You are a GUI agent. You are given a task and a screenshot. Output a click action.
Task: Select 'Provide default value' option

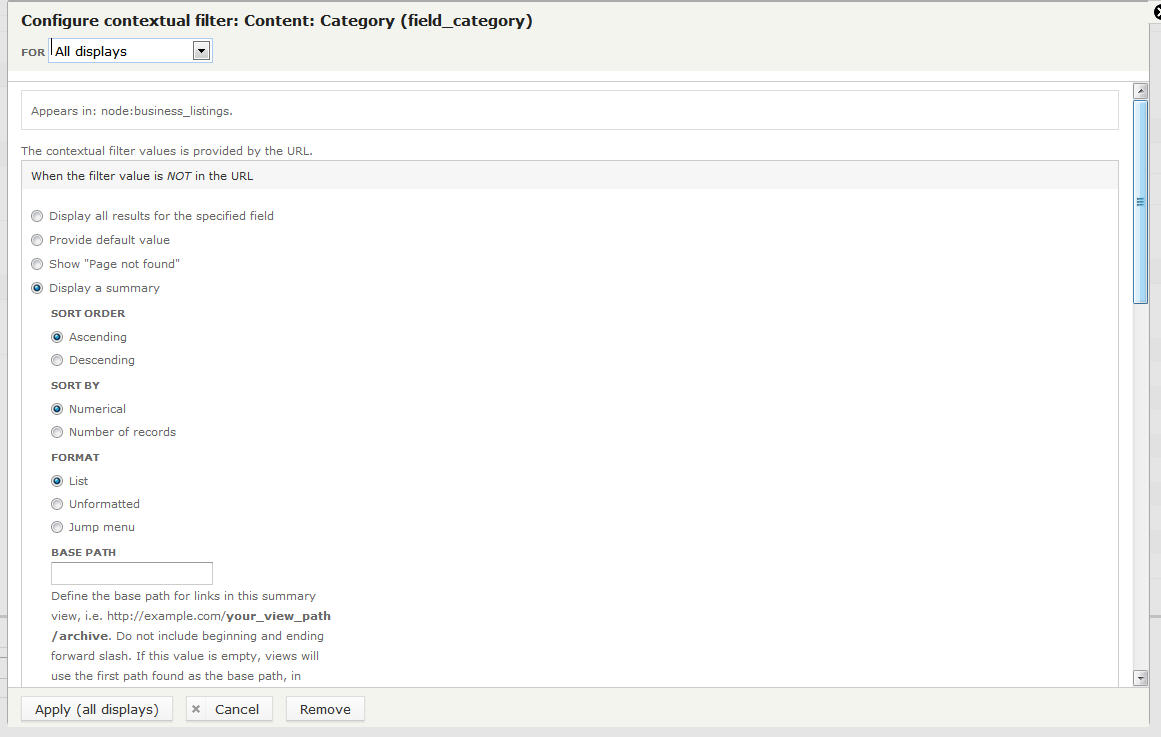(37, 240)
